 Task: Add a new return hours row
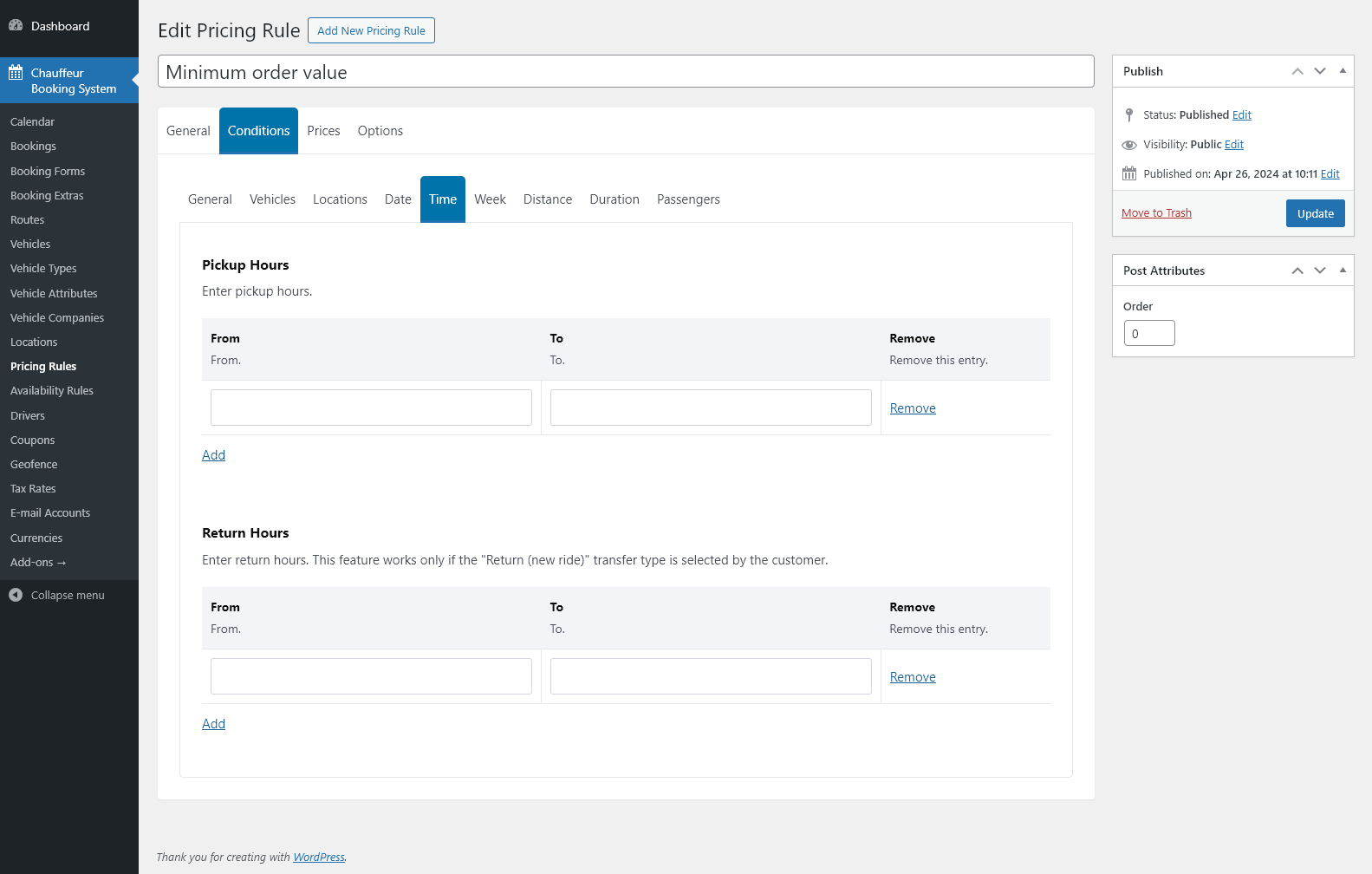click(213, 724)
